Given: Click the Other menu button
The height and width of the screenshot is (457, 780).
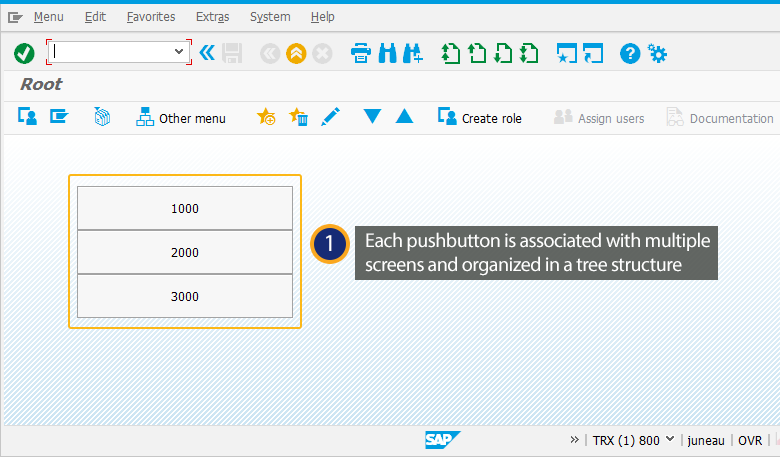Looking at the screenshot, I should [x=181, y=118].
